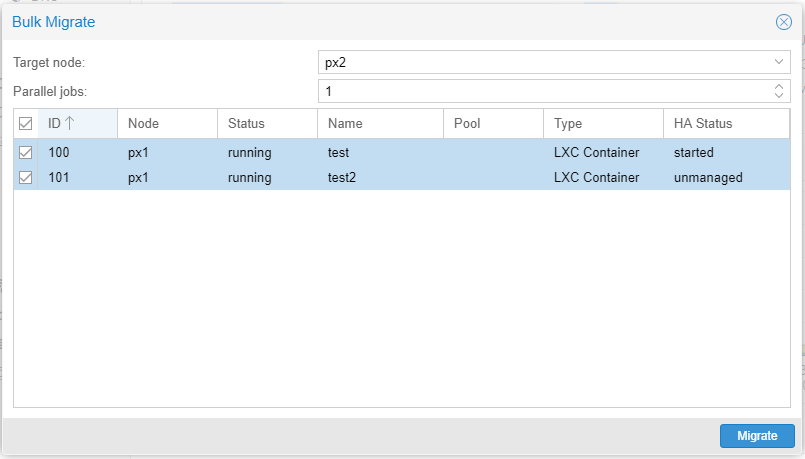Screen dimensions: 805x459
Task: Click the Parallel jobs input field
Action: point(540,91)
